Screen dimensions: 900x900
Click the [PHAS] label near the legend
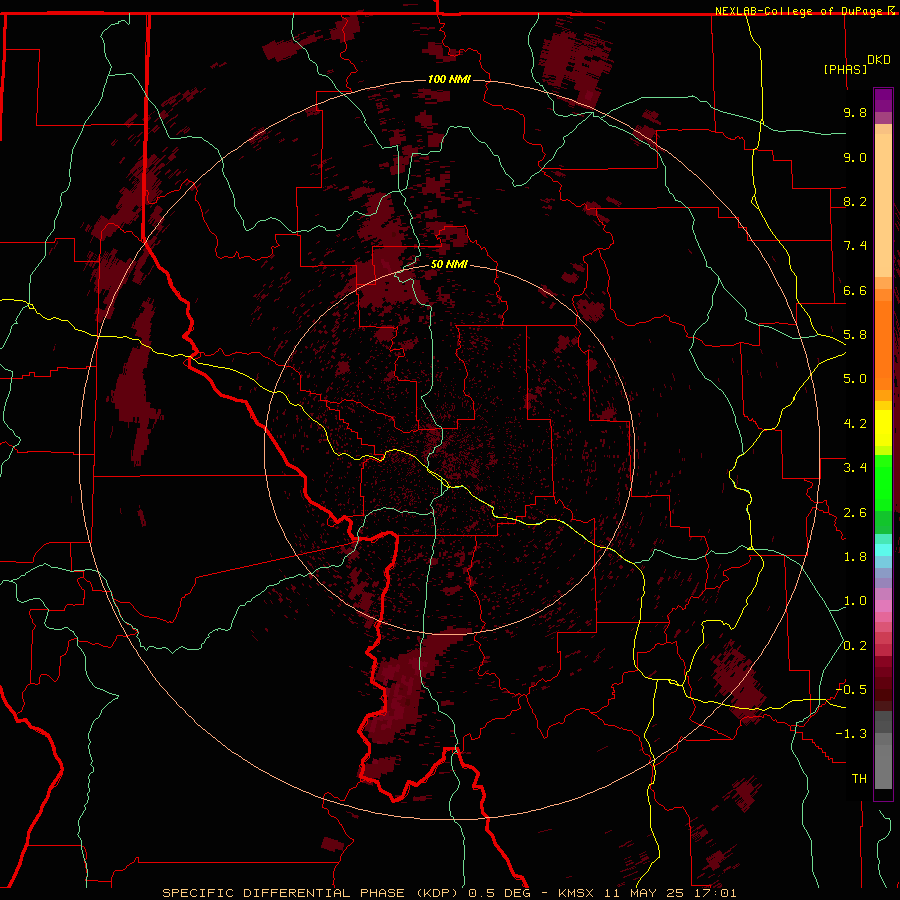pos(845,69)
